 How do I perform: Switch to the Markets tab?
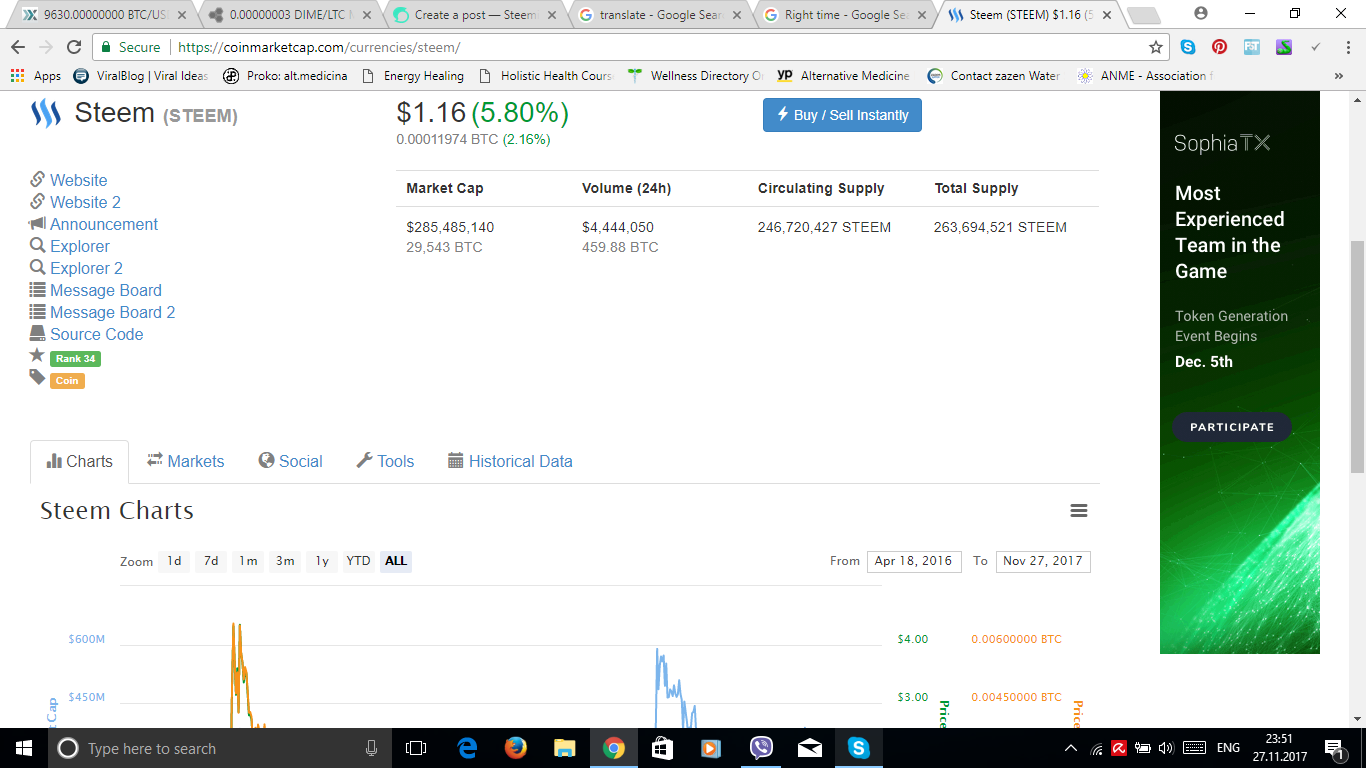pos(185,461)
